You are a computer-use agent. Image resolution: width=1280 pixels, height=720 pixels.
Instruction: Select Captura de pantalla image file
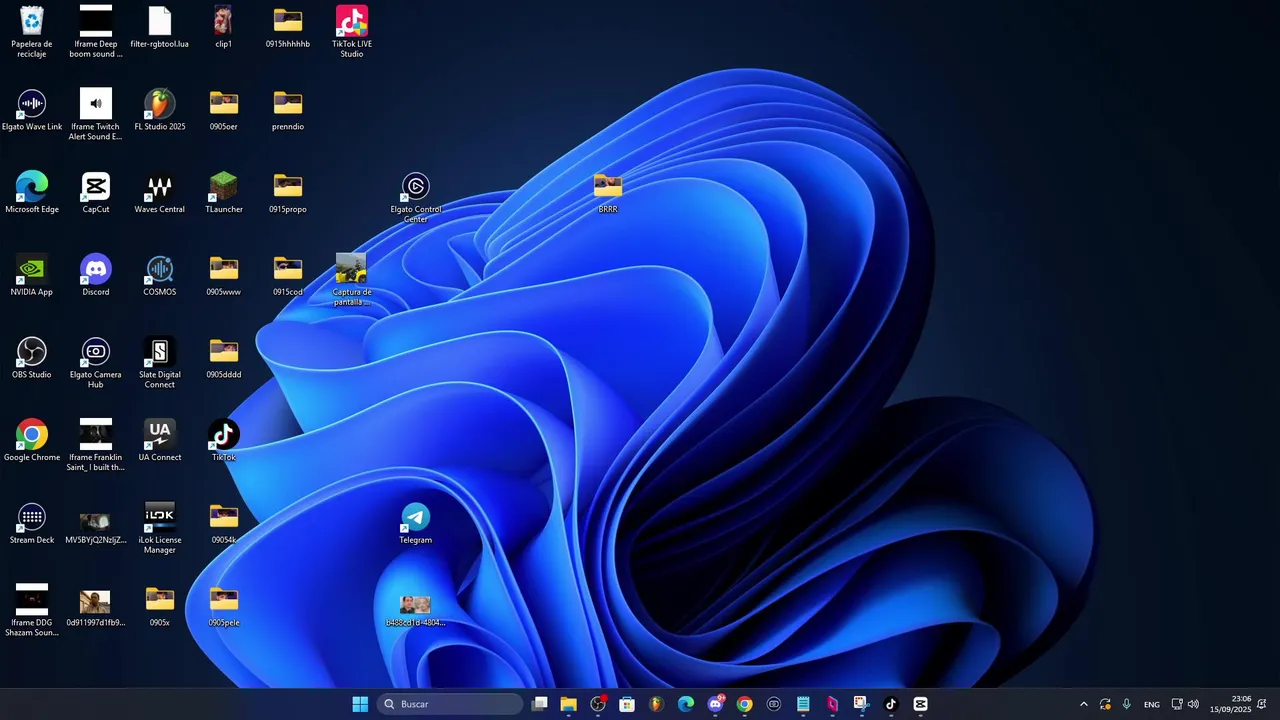point(352,280)
